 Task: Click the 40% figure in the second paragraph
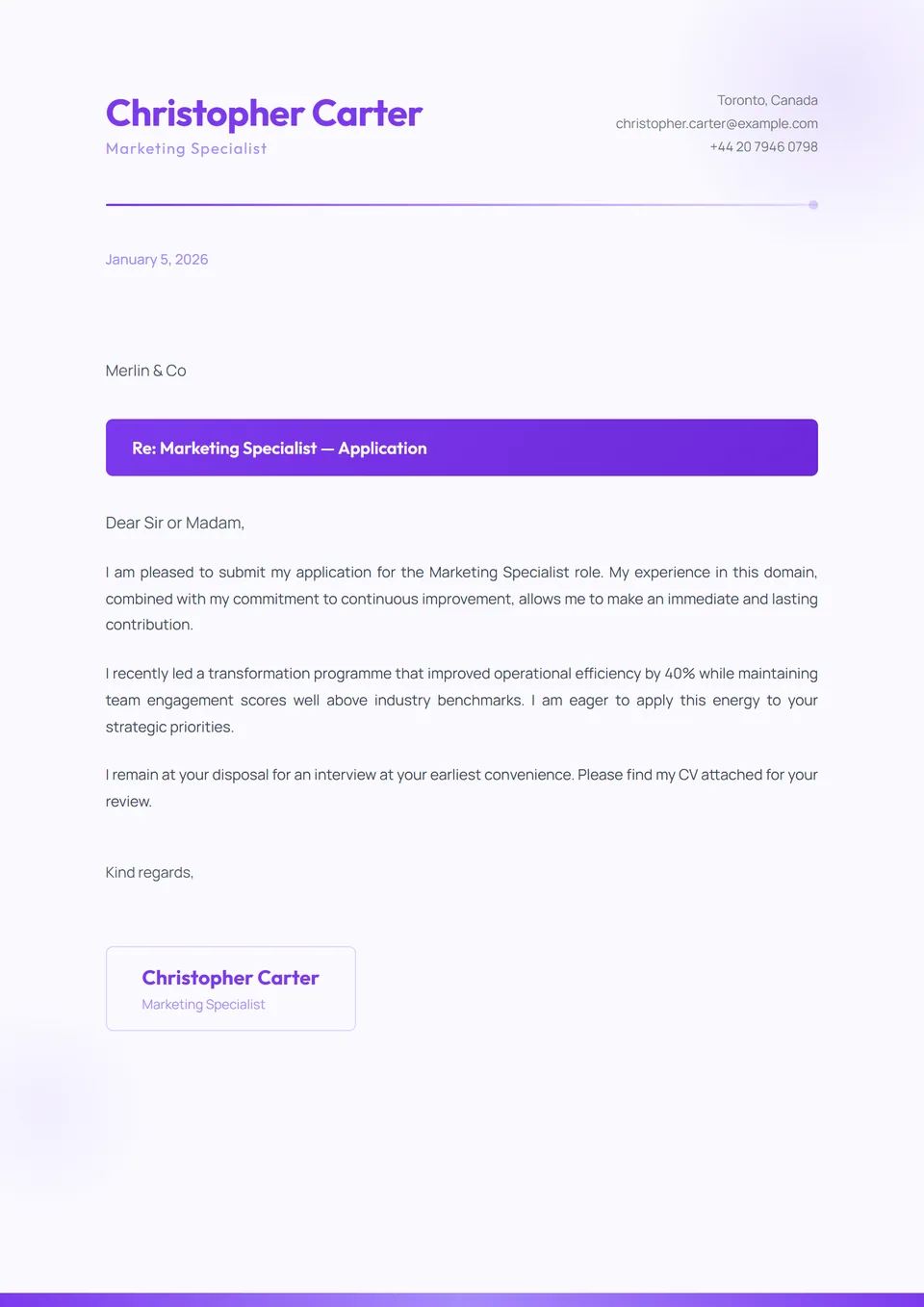680,674
